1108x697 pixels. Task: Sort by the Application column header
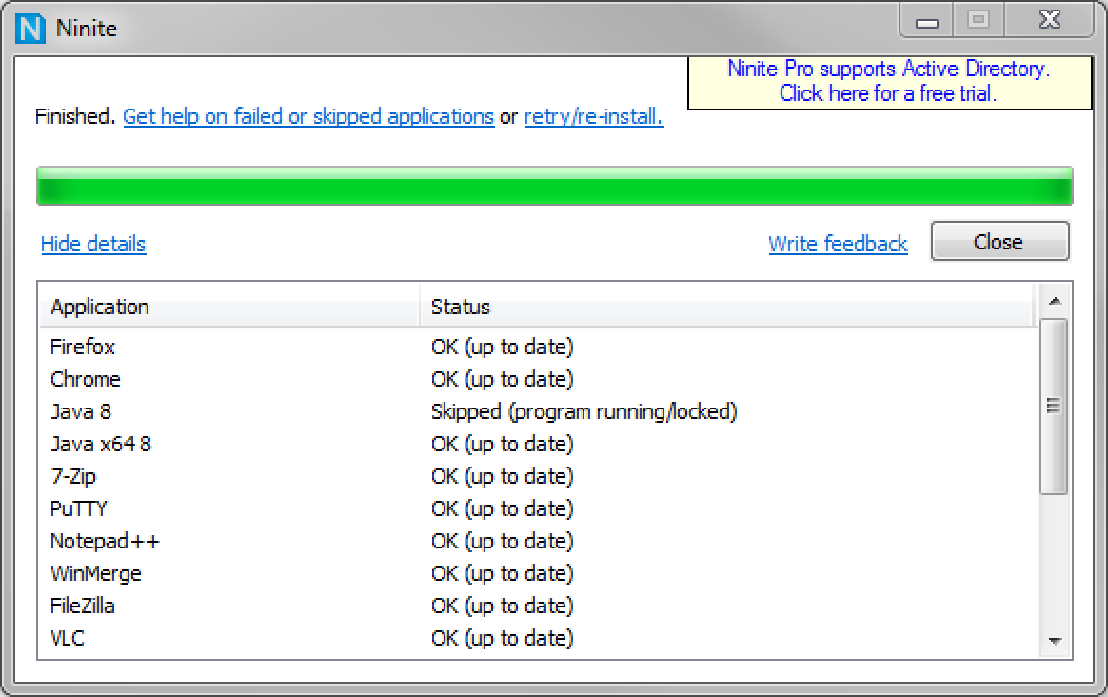(230, 307)
